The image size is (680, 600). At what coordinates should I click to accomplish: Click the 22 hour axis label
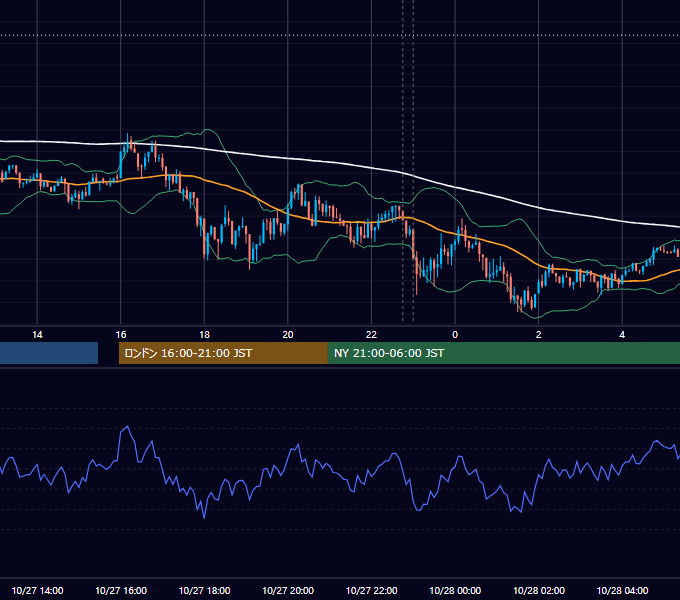tap(371, 335)
